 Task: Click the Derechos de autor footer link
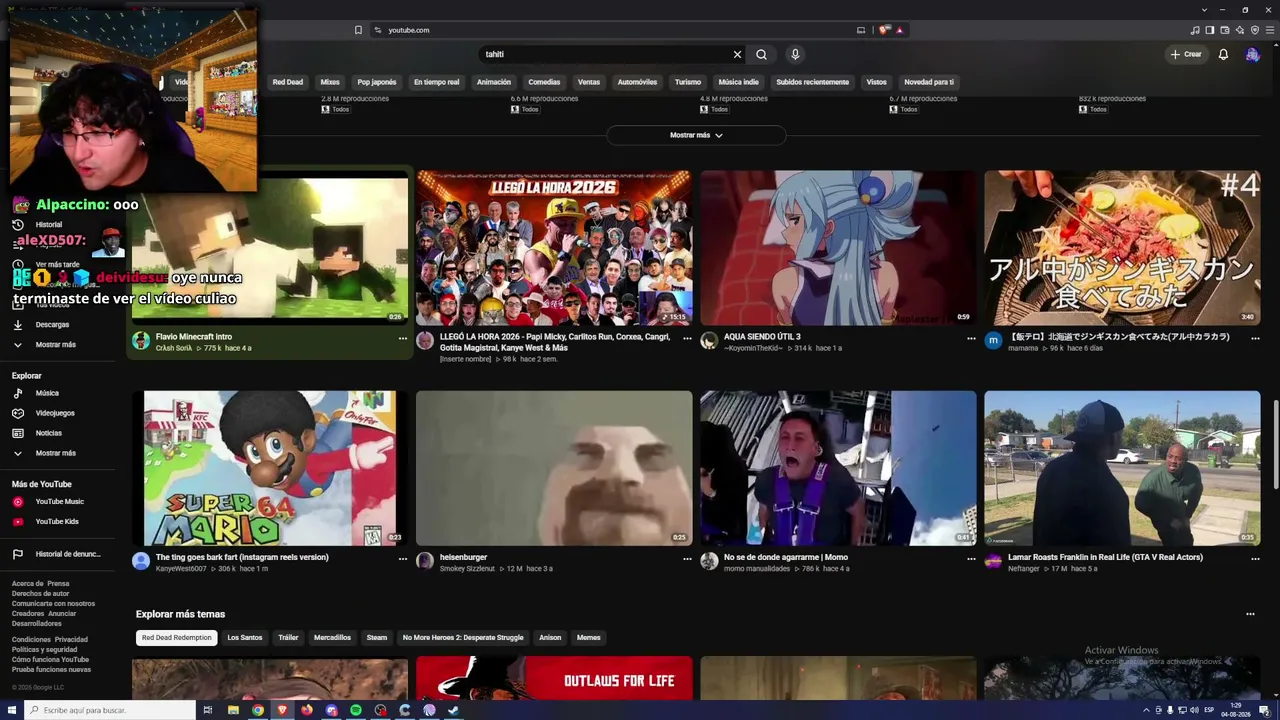[40, 594]
